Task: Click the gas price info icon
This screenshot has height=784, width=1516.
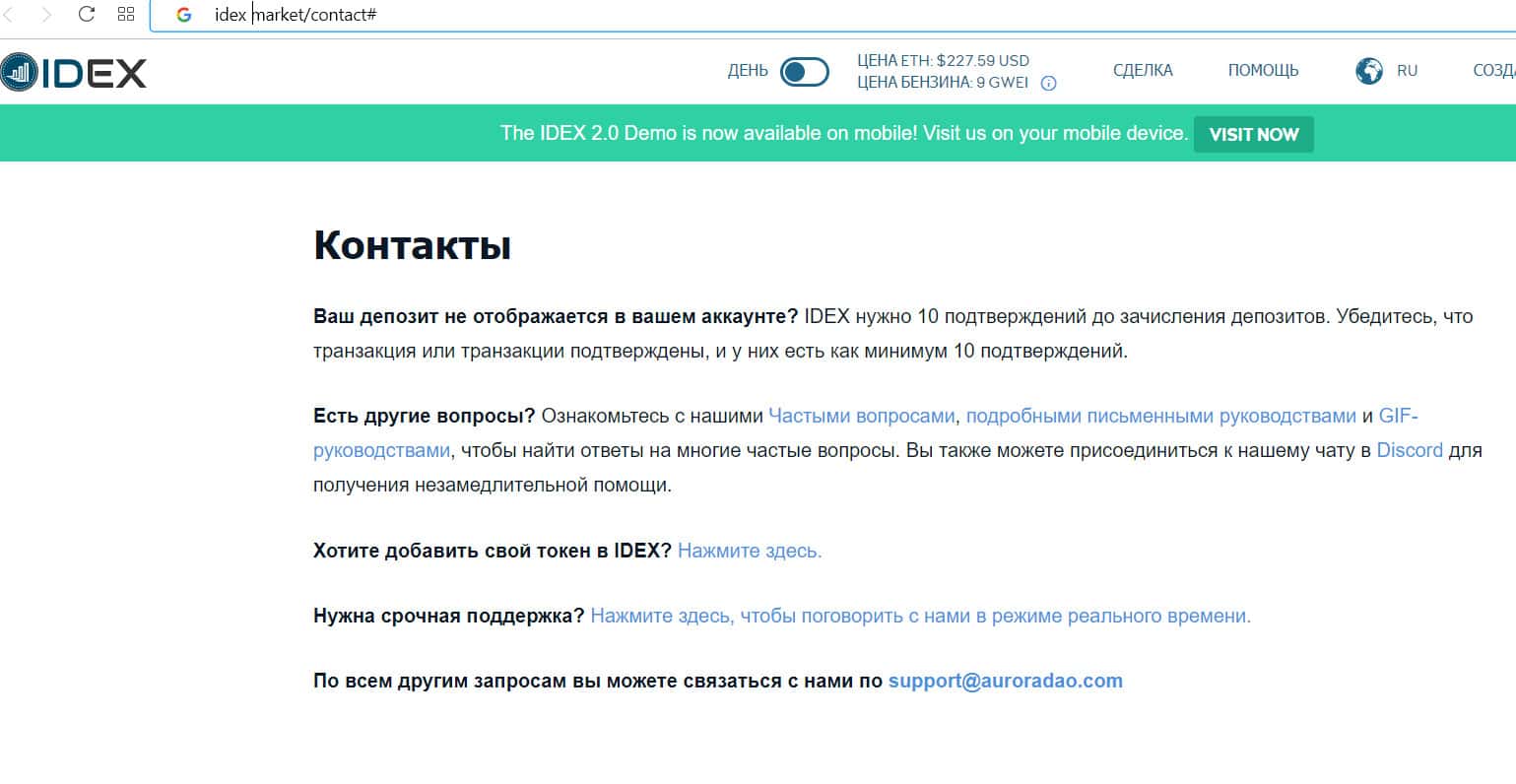Action: click(x=1049, y=84)
